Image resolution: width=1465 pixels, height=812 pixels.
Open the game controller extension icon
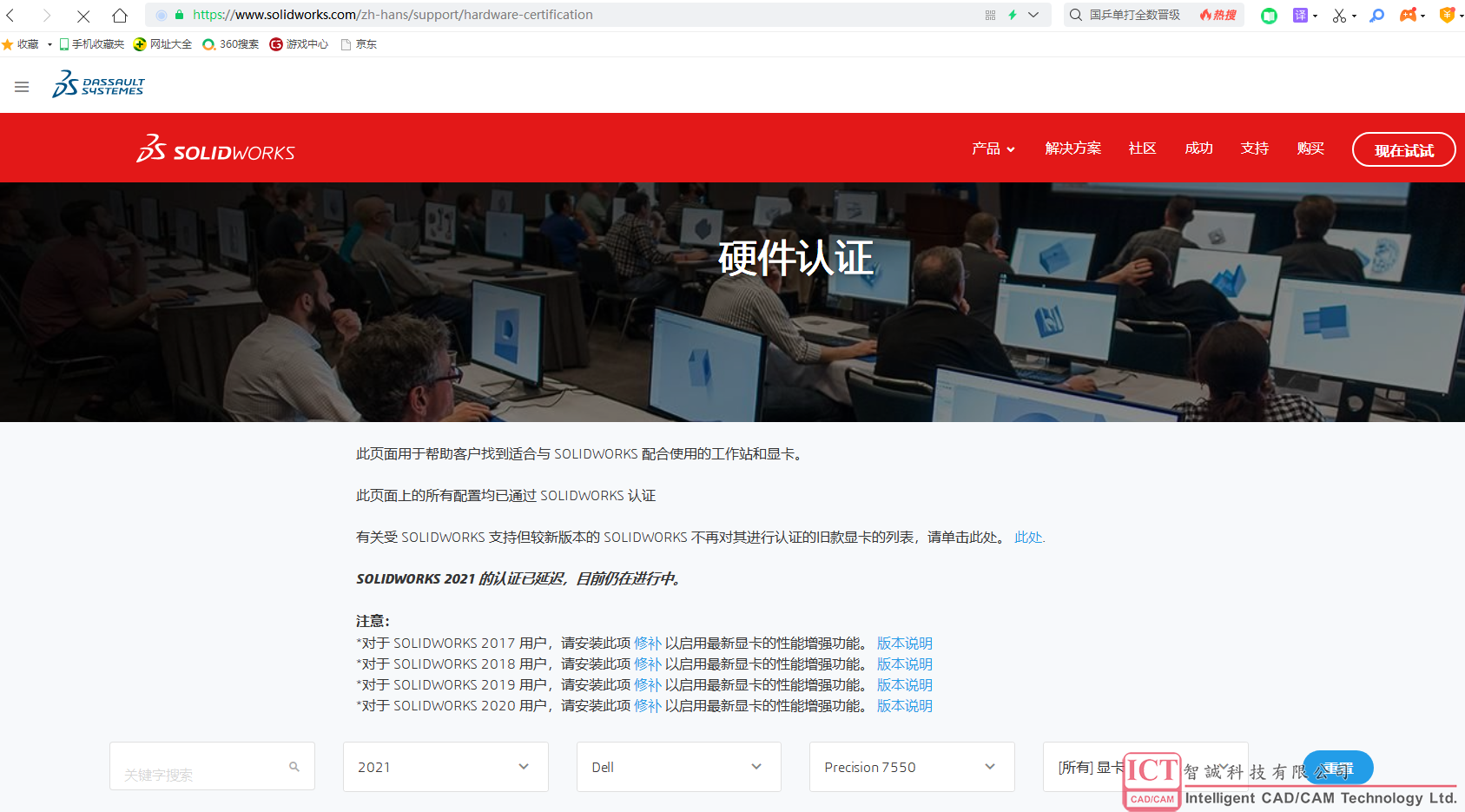tap(1408, 15)
